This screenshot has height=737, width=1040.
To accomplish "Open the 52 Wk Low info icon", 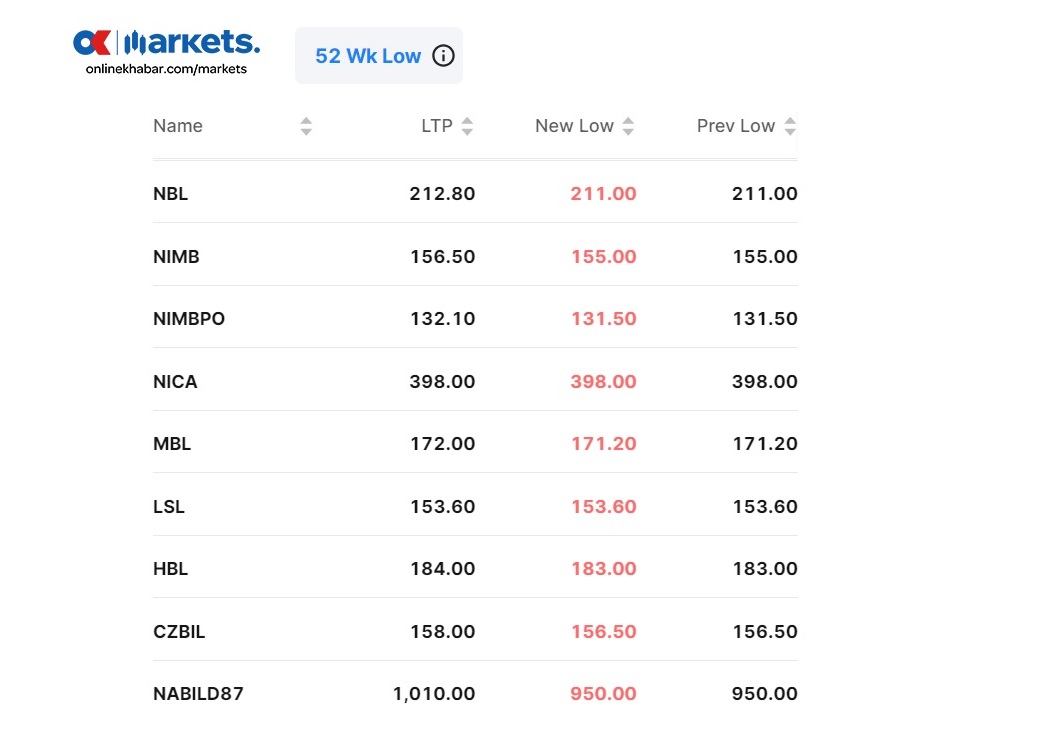I will coord(443,56).
